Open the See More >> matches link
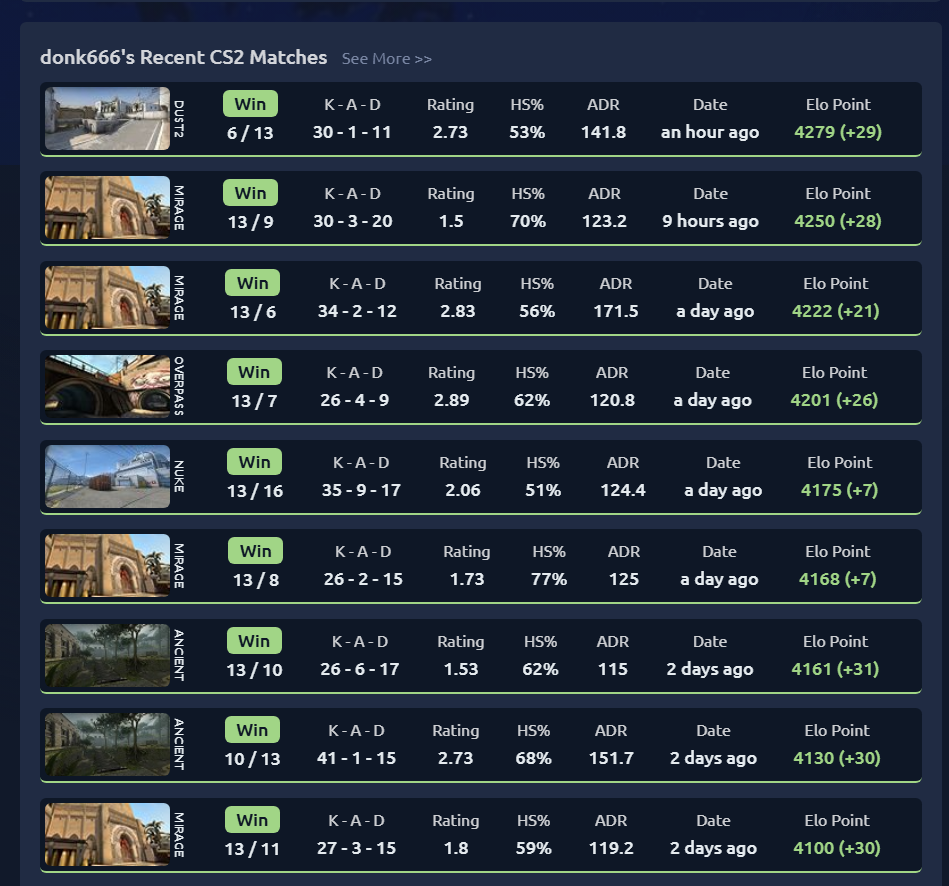Viewport: 949px width, 886px height. pyautogui.click(x=386, y=59)
